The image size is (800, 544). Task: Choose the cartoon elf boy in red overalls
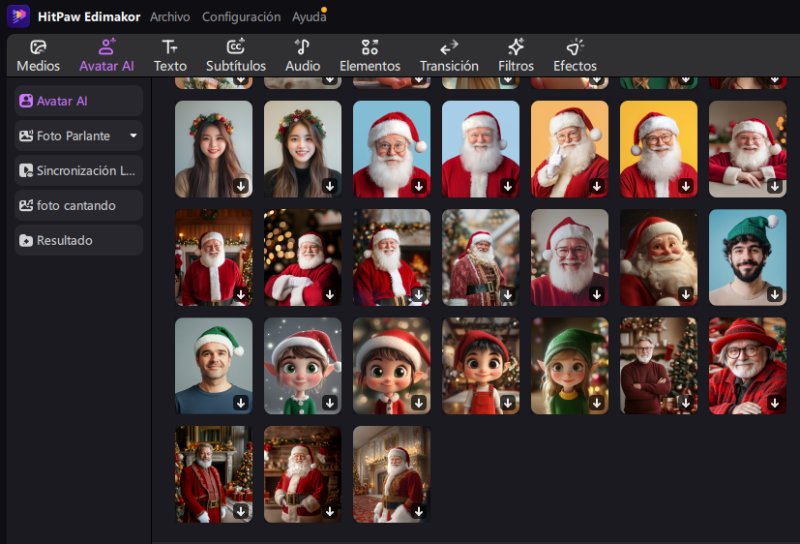[x=481, y=366]
